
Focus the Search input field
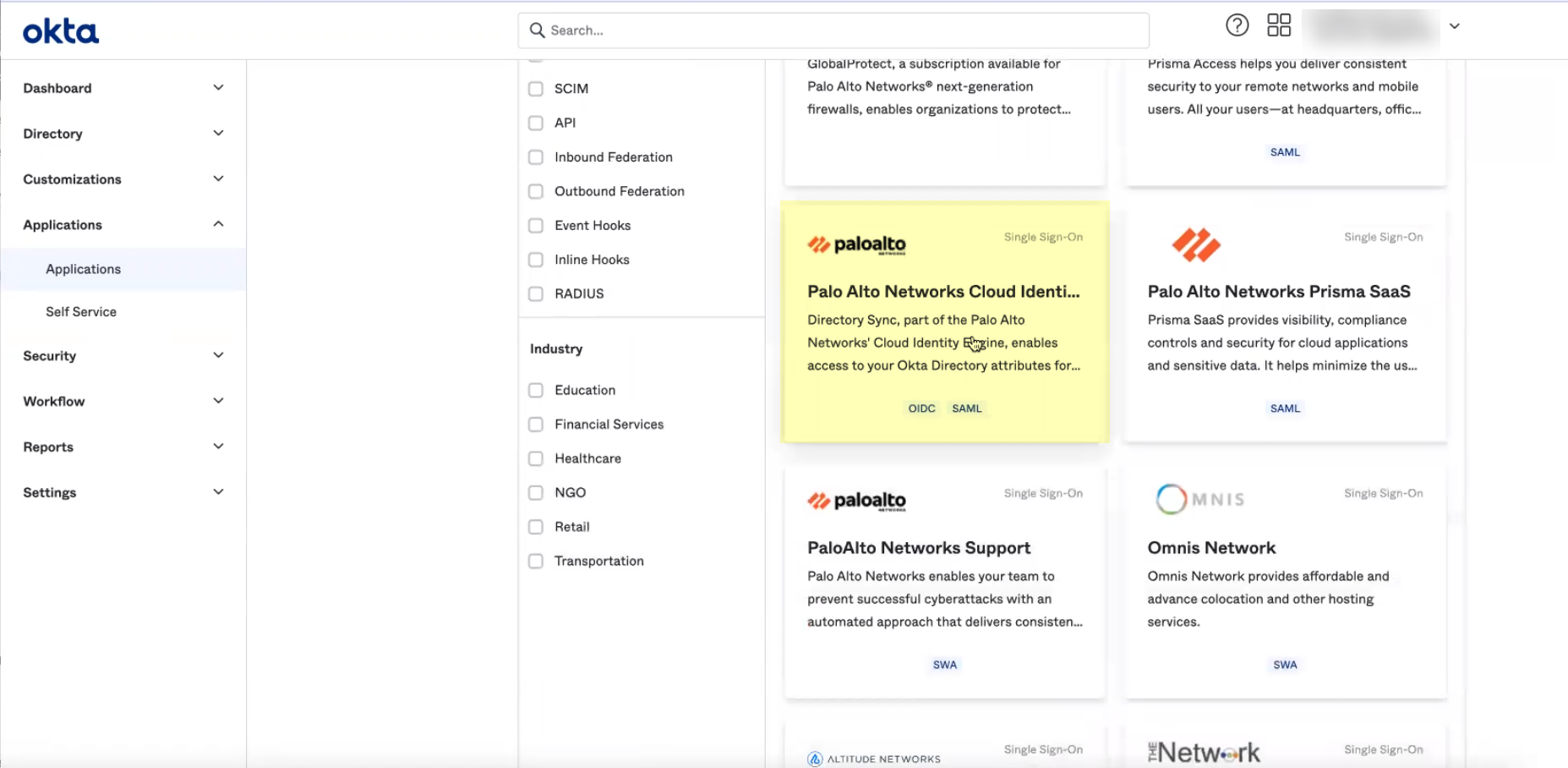coord(833,30)
